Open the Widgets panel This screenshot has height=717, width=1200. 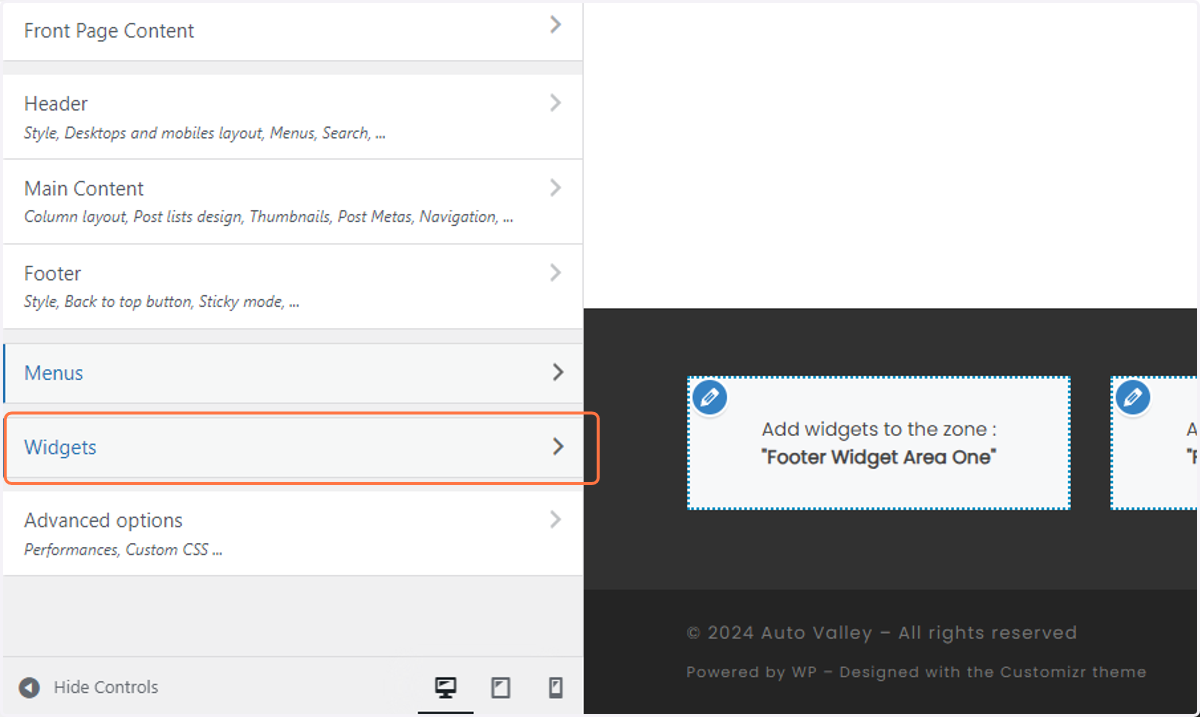292,447
